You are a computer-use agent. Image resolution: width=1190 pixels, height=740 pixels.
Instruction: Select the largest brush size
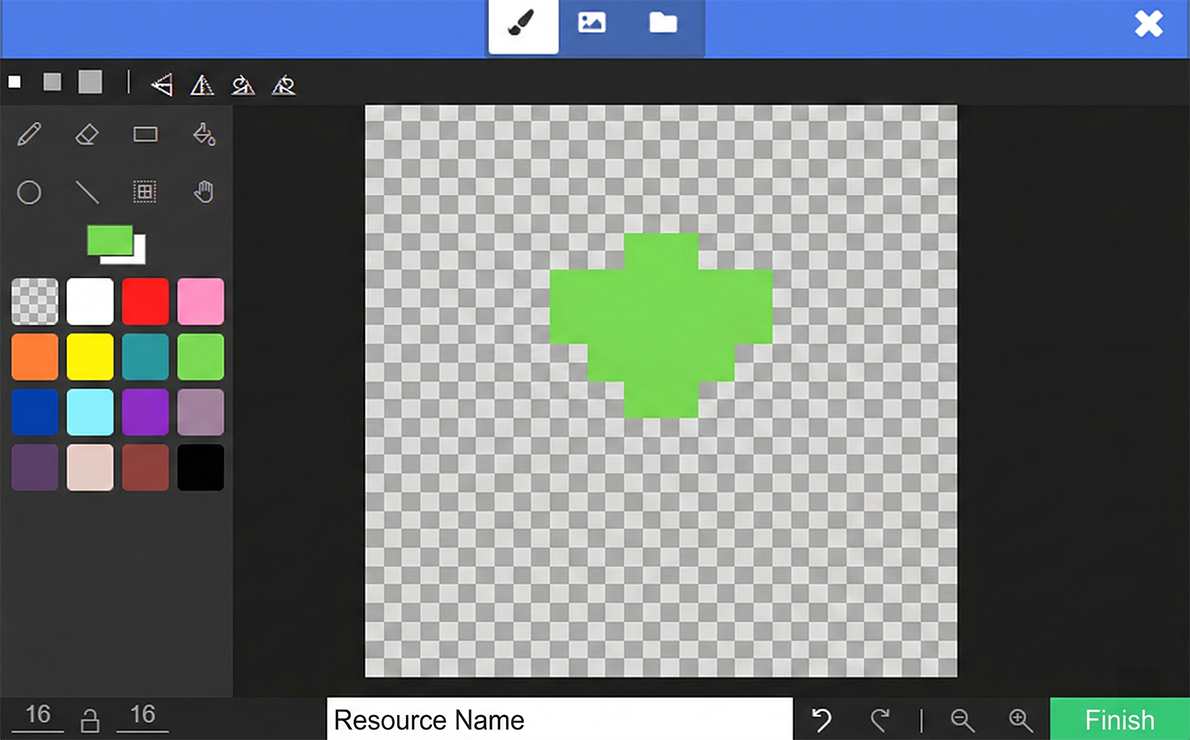90,82
